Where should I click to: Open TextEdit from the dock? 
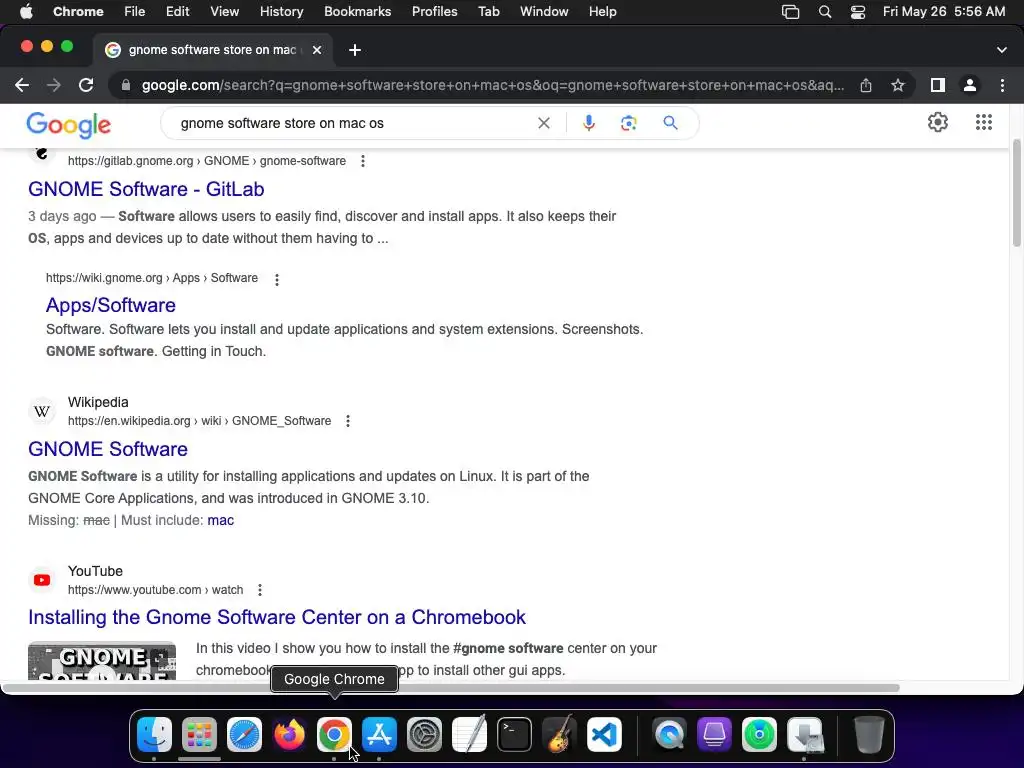[x=470, y=735]
